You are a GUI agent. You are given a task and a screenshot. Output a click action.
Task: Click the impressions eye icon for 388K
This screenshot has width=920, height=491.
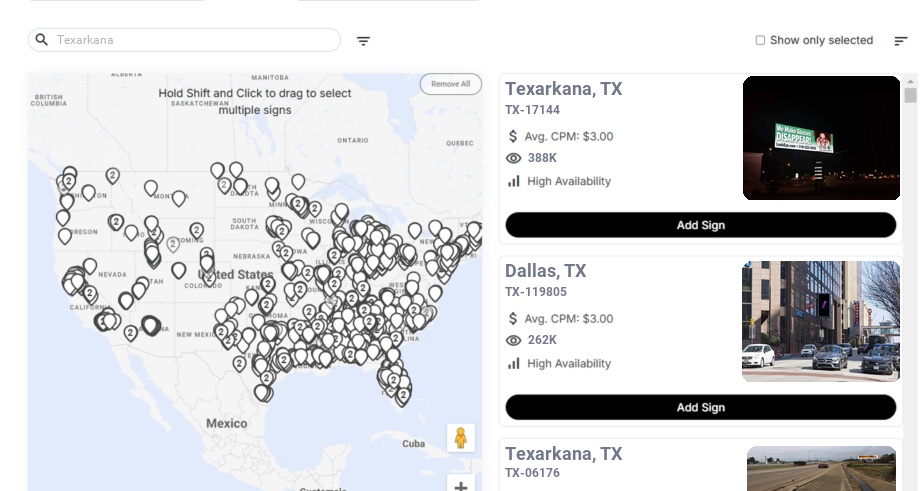click(514, 158)
